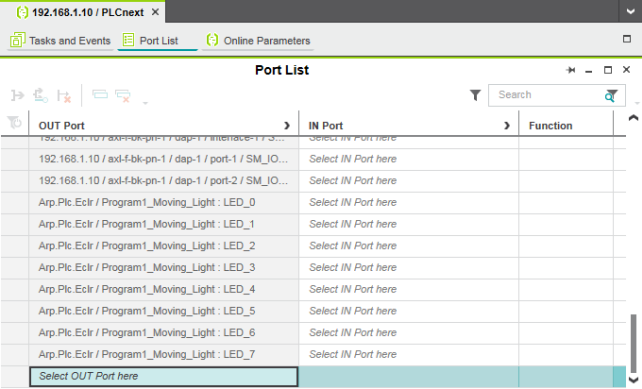Viewport: 642px width, 389px height.
Task: Click the Search input field
Action: click(x=549, y=95)
